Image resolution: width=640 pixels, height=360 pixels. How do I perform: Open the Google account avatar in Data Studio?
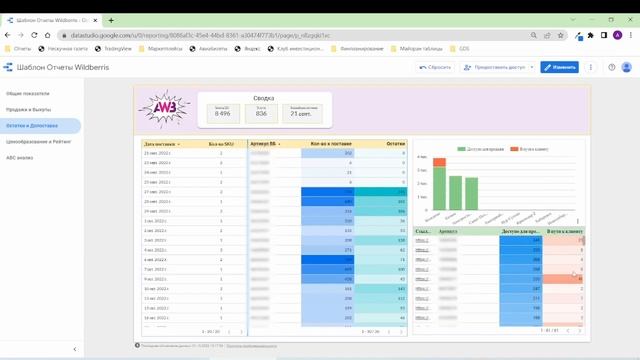coord(627,67)
